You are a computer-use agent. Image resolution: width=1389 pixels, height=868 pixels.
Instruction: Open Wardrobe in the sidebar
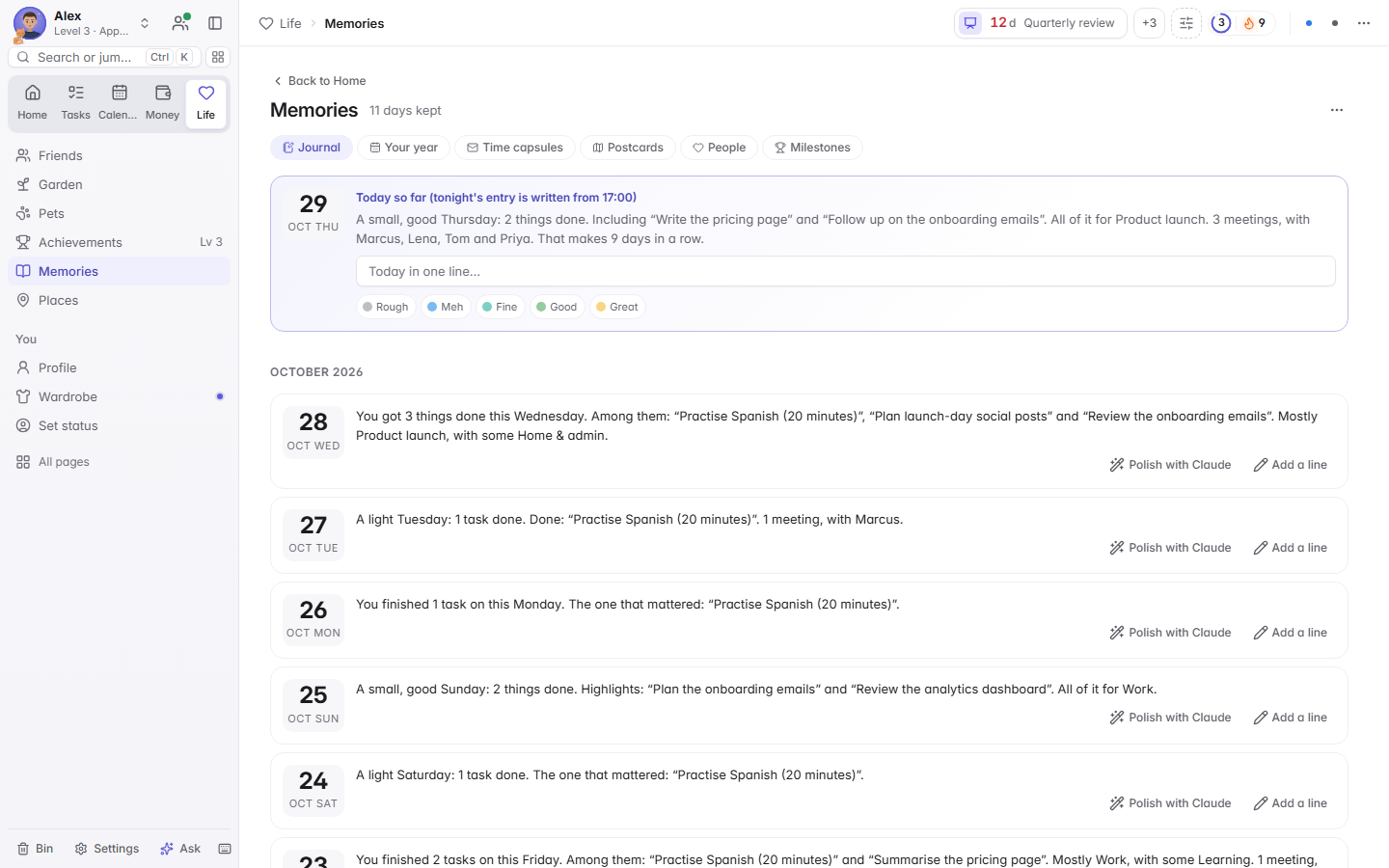pyautogui.click(x=119, y=396)
